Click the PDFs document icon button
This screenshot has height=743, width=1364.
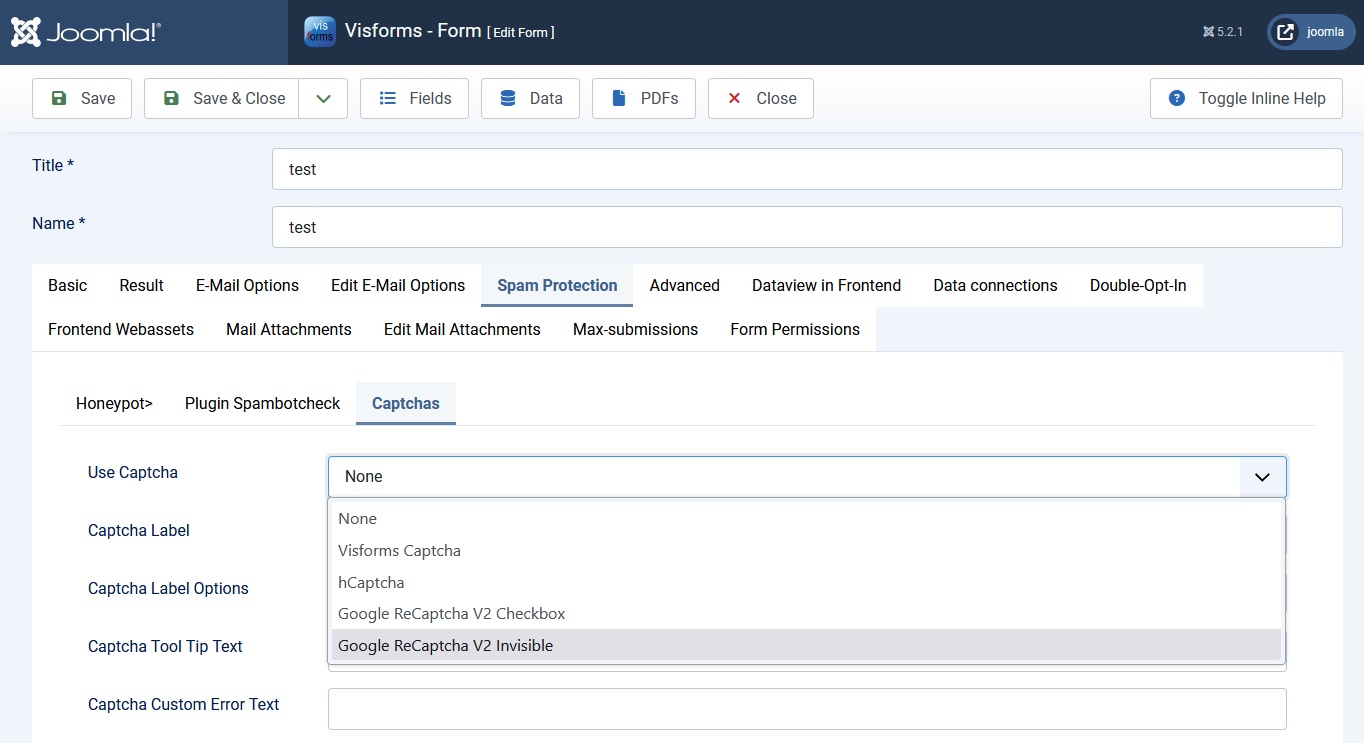pyautogui.click(x=619, y=98)
